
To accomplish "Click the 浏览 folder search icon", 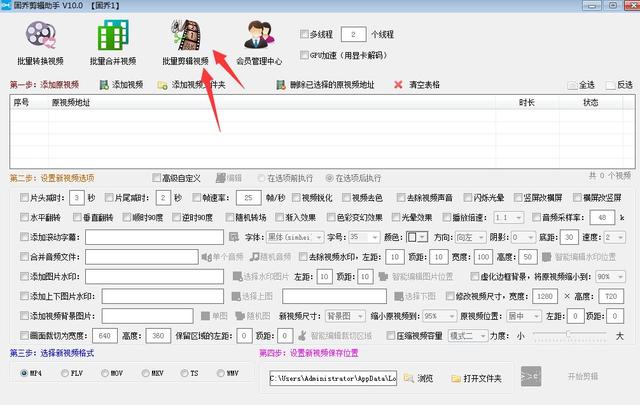I will tap(409, 378).
